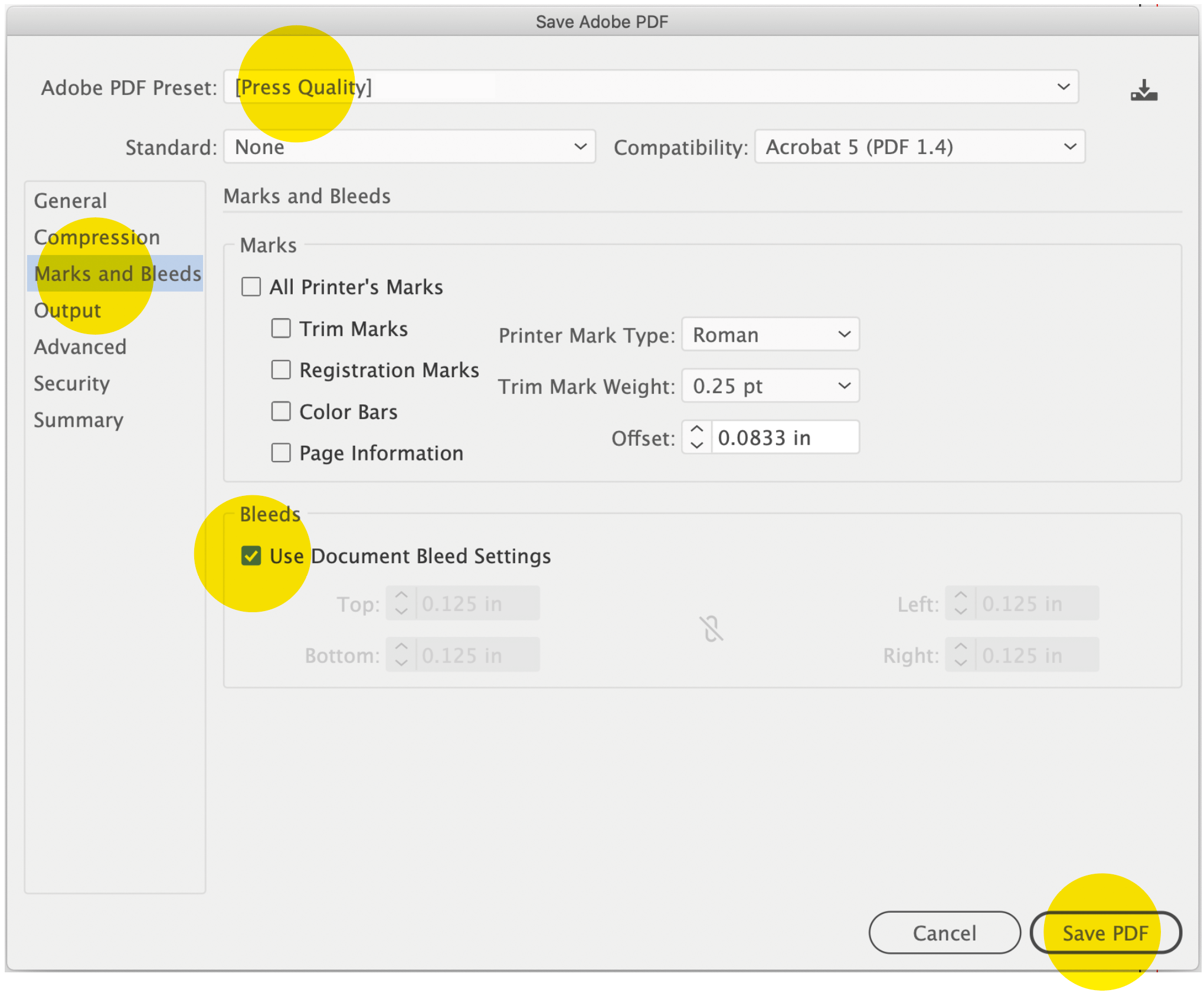Open Printer Mark Type Roman dropdown

(x=770, y=335)
